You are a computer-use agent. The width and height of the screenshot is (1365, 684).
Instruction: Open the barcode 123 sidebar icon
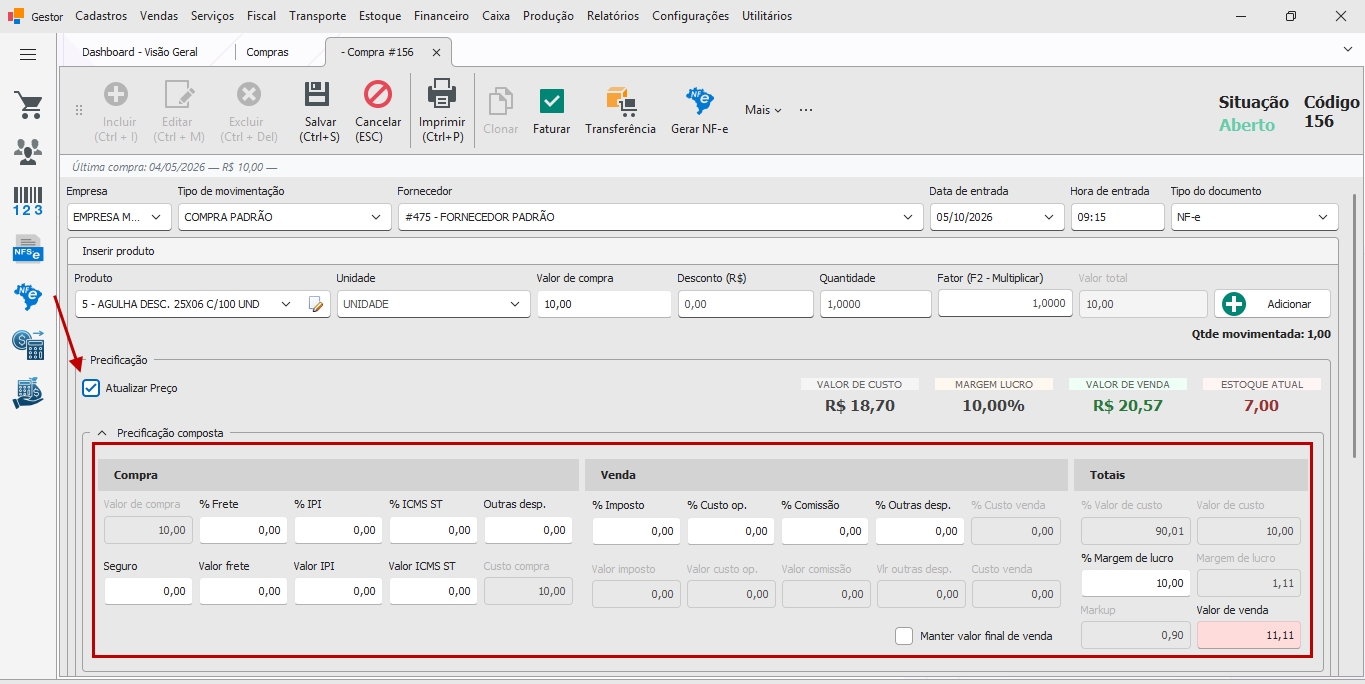coord(28,200)
